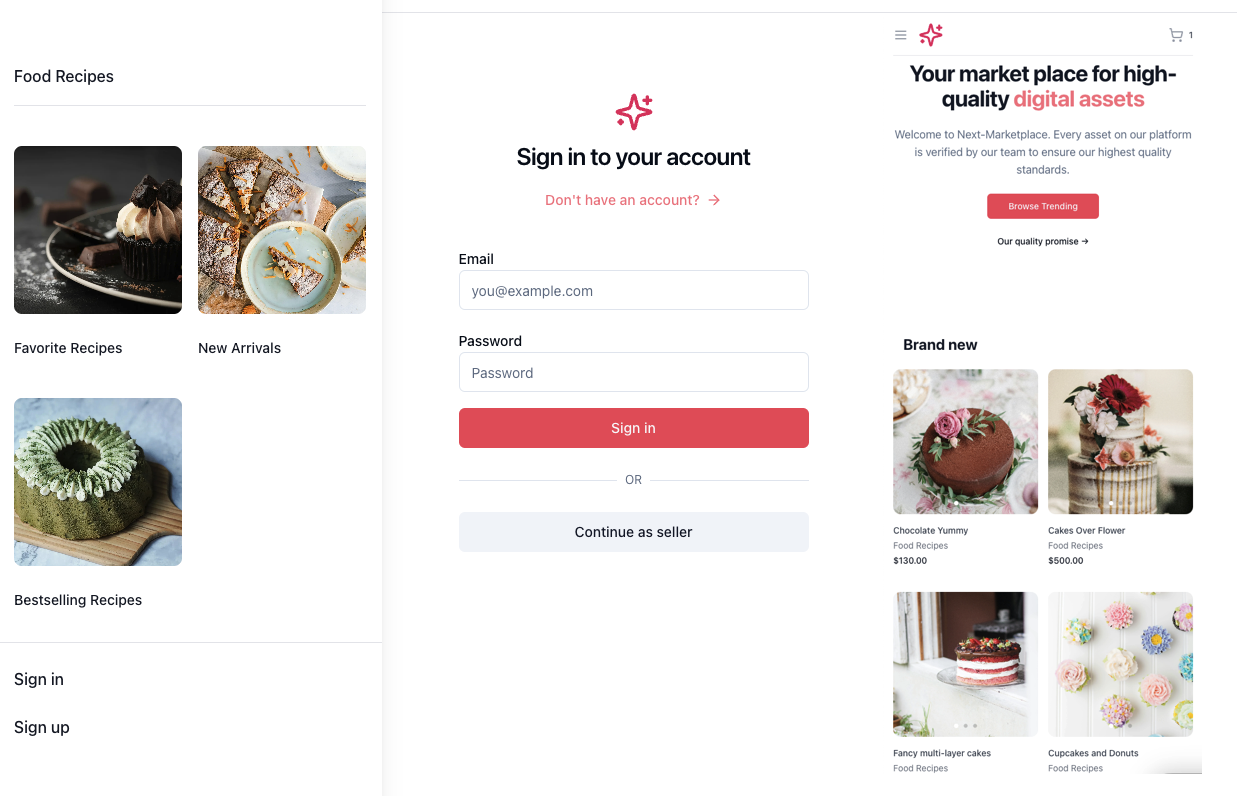Click the Browse Trending button
Screen dimensions: 1242x796
pyautogui.click(x=1042, y=206)
